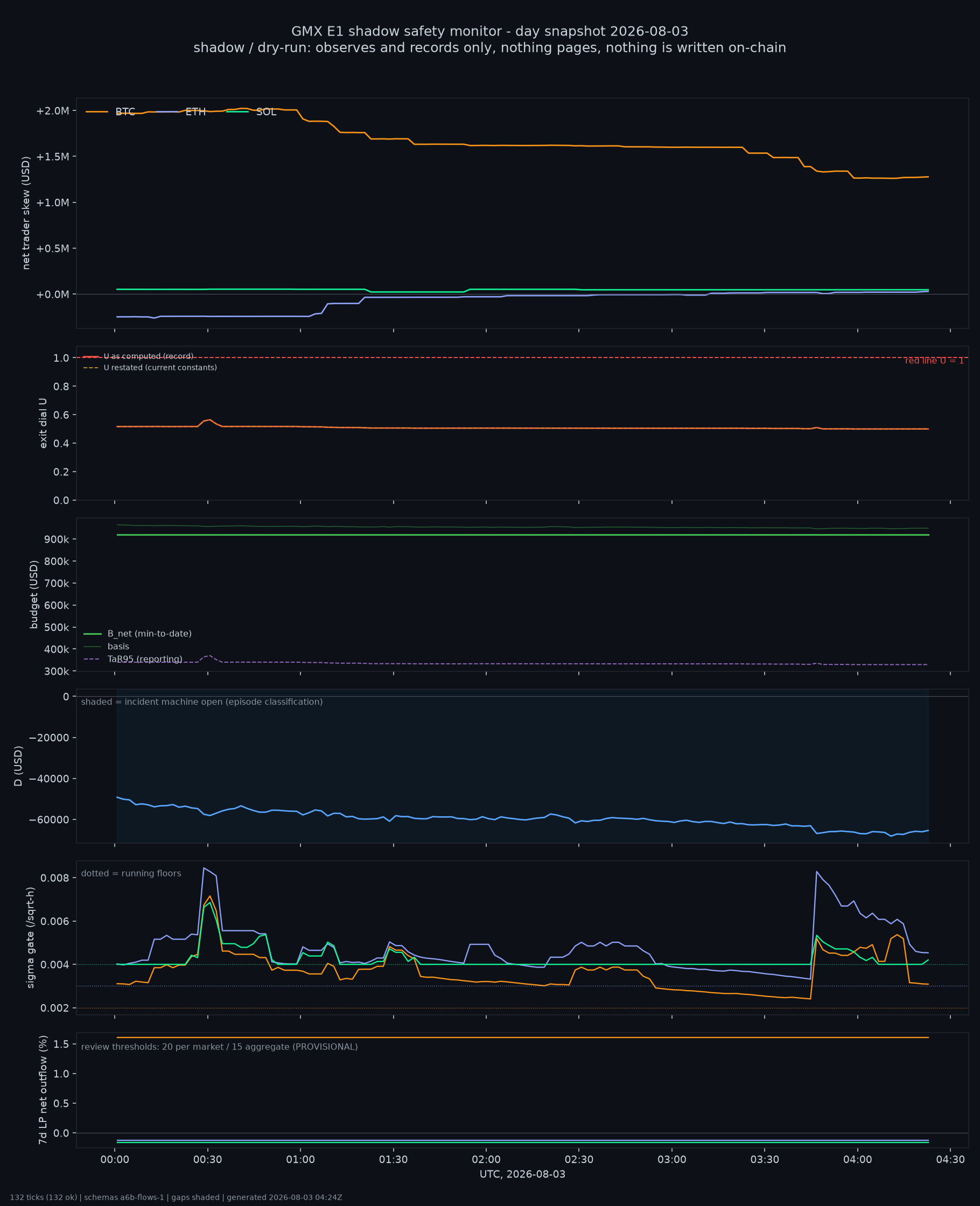Click the 'dotted = running floors' note
980x1206 pixels.
(x=131, y=874)
